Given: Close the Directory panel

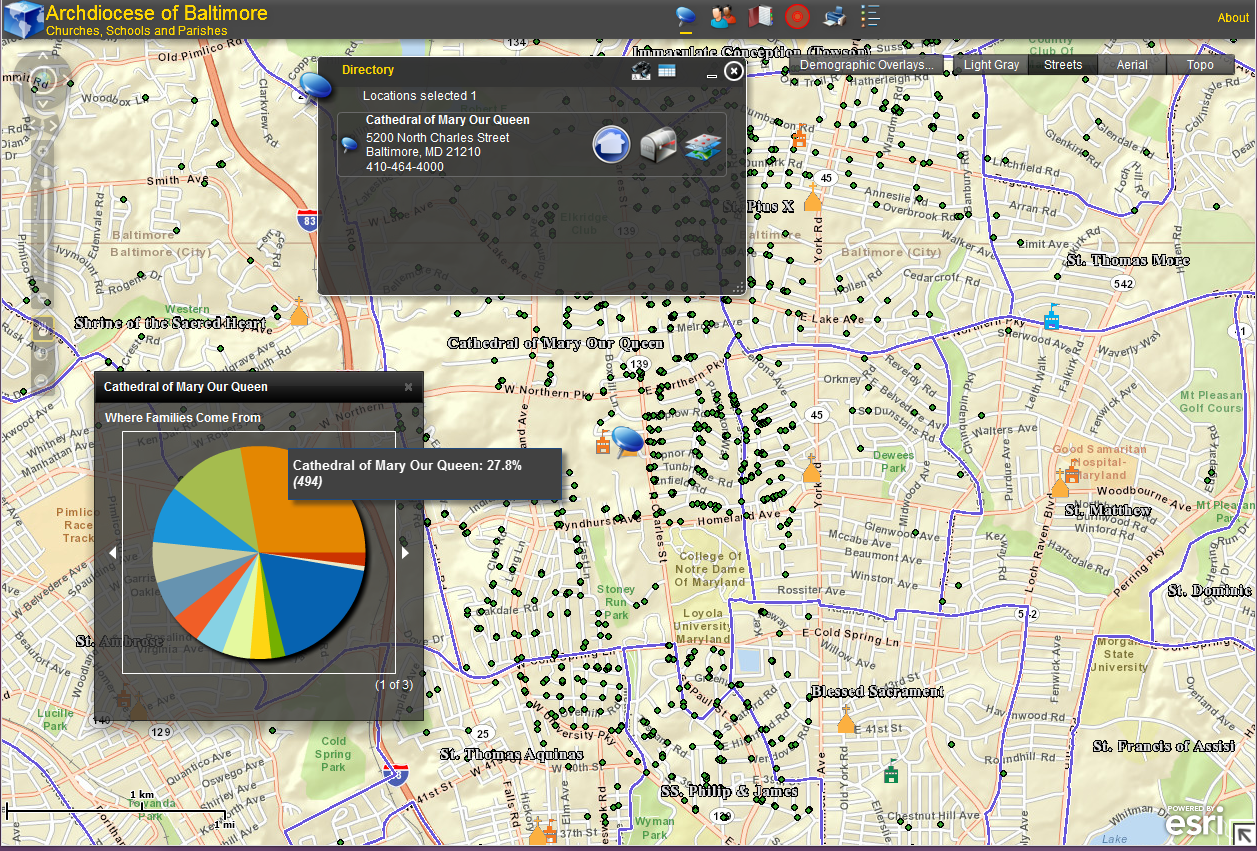Looking at the screenshot, I should (734, 71).
